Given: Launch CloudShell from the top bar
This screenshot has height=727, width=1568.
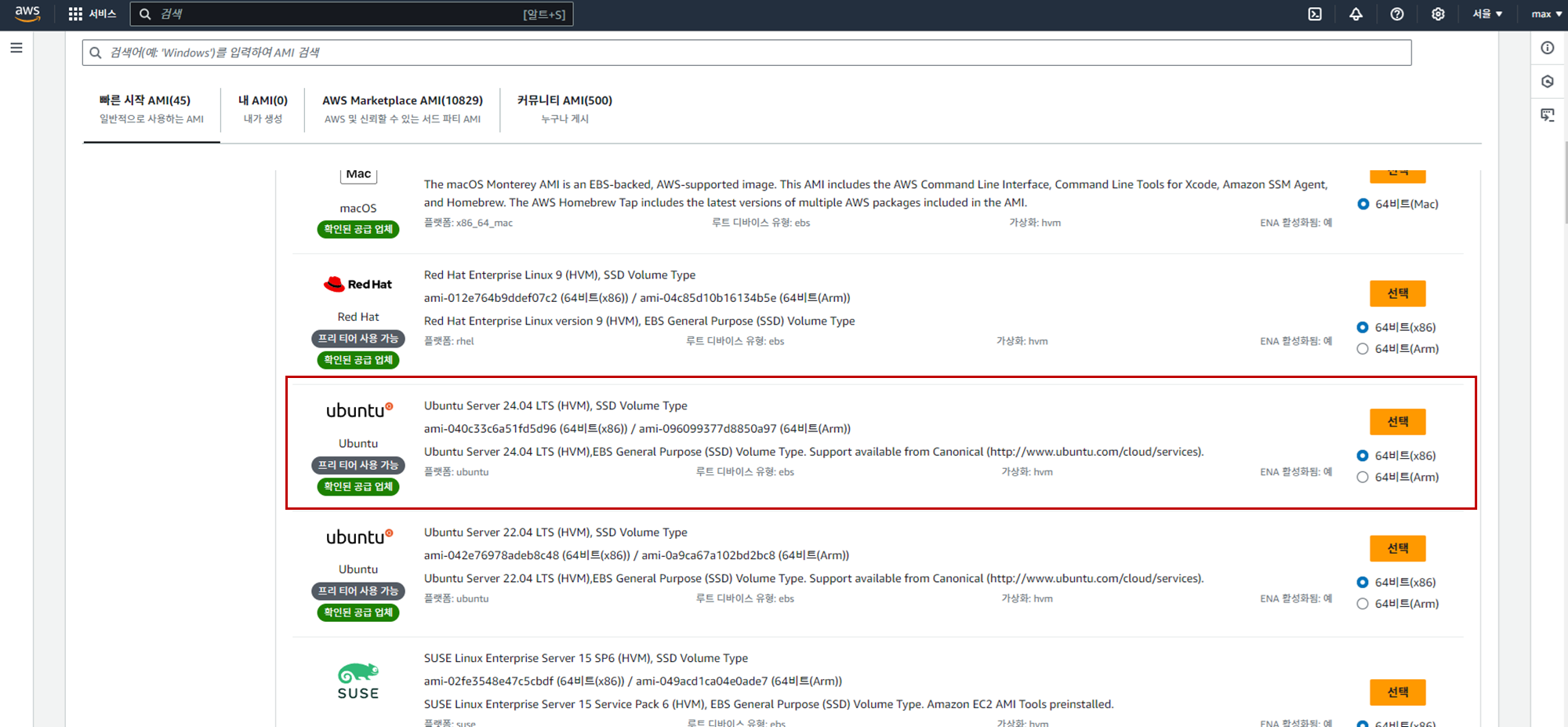Looking at the screenshot, I should click(x=1315, y=14).
